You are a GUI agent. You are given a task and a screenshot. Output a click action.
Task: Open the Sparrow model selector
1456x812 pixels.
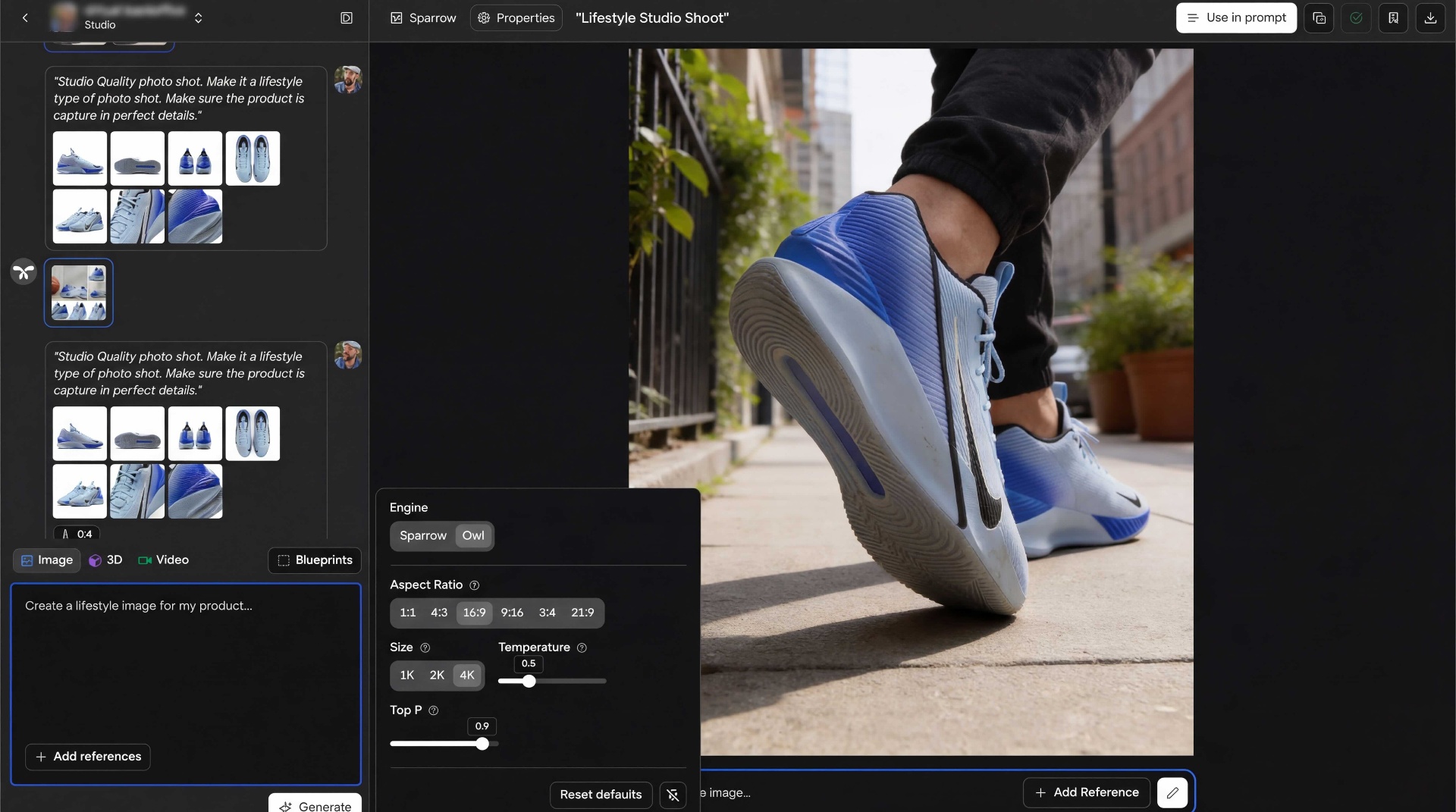coord(423,17)
